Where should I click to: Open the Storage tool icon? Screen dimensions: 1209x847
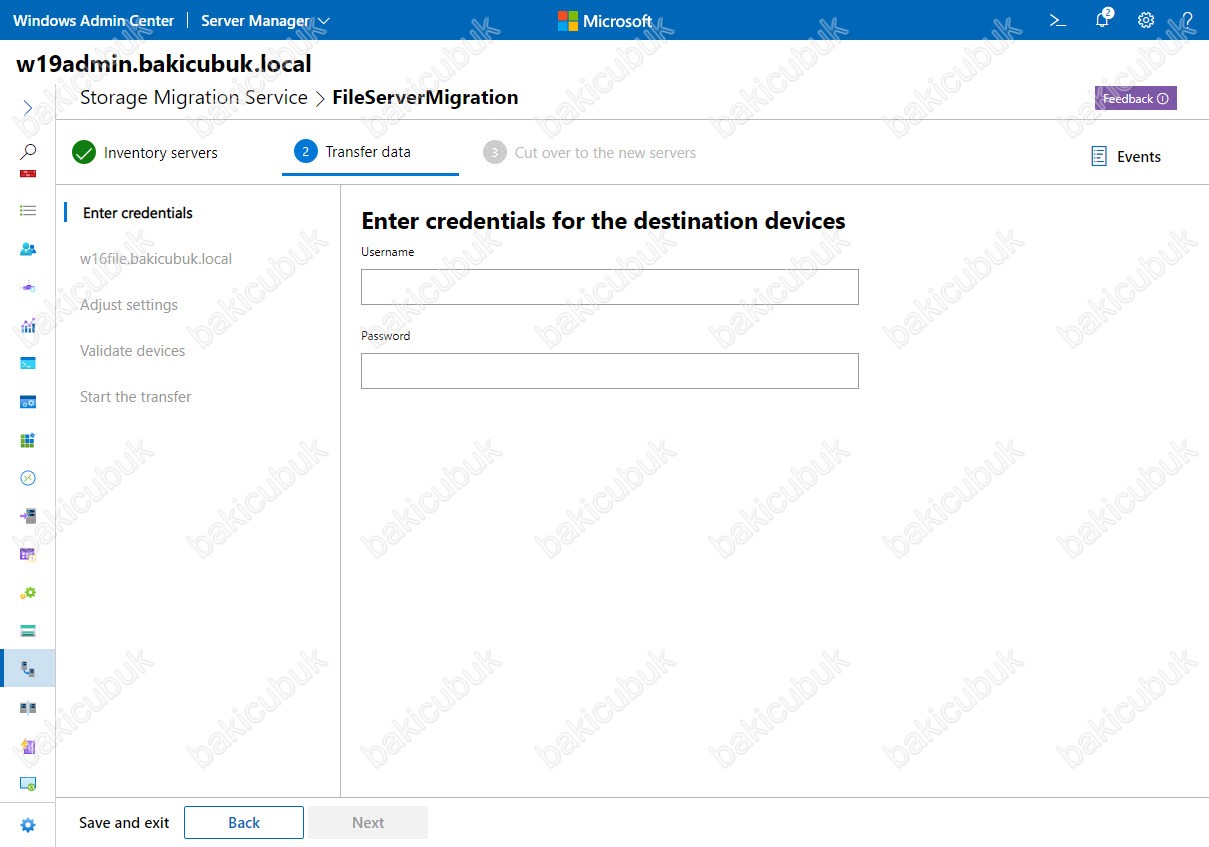pyautogui.click(x=28, y=630)
